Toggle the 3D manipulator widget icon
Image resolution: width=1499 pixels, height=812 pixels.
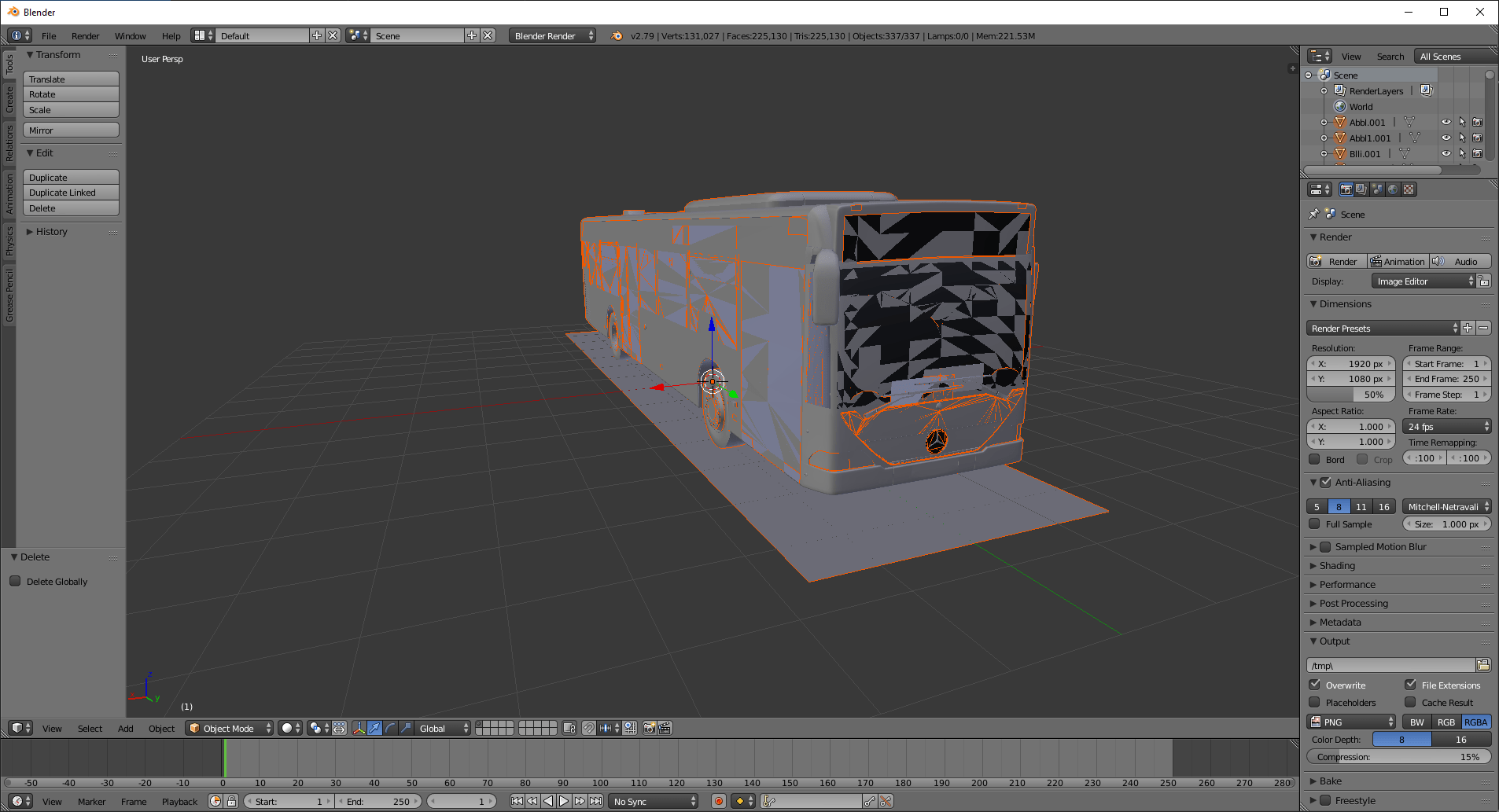(359, 728)
